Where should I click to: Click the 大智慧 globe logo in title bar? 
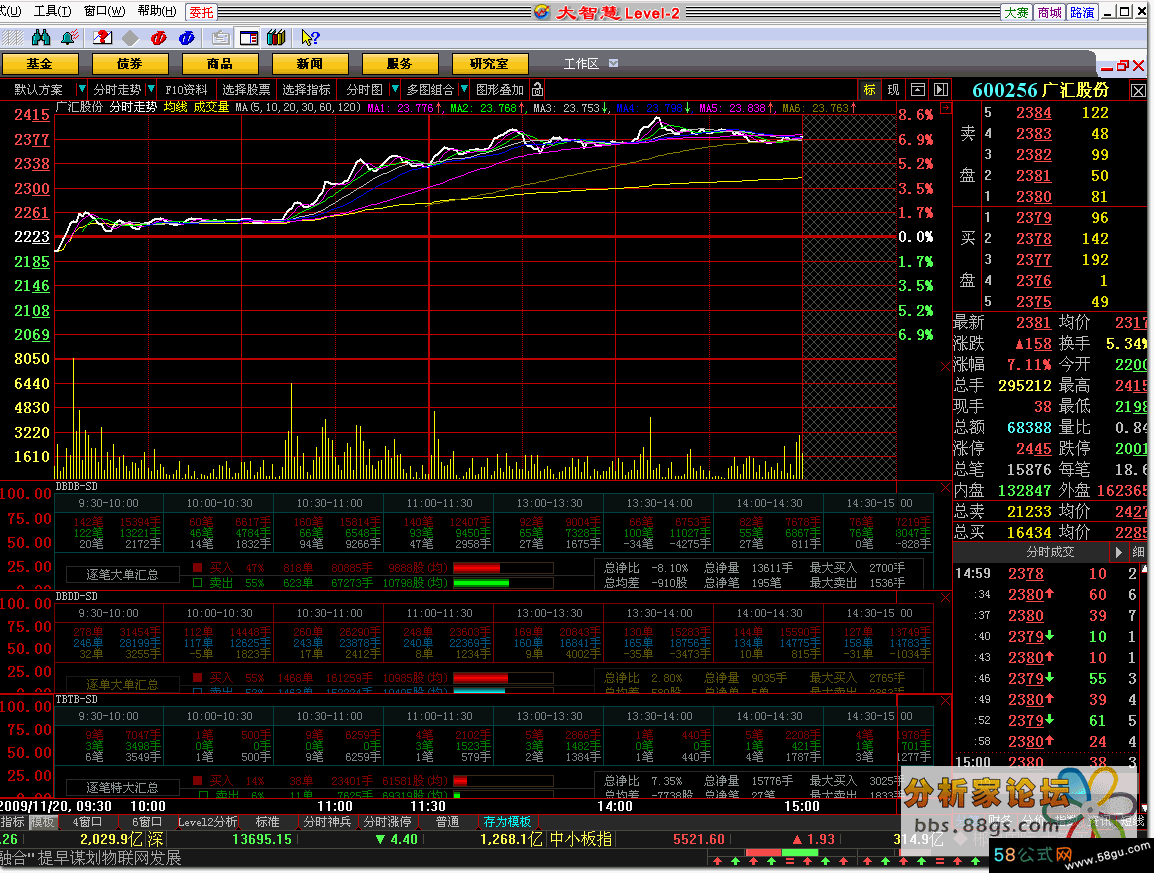click(542, 12)
